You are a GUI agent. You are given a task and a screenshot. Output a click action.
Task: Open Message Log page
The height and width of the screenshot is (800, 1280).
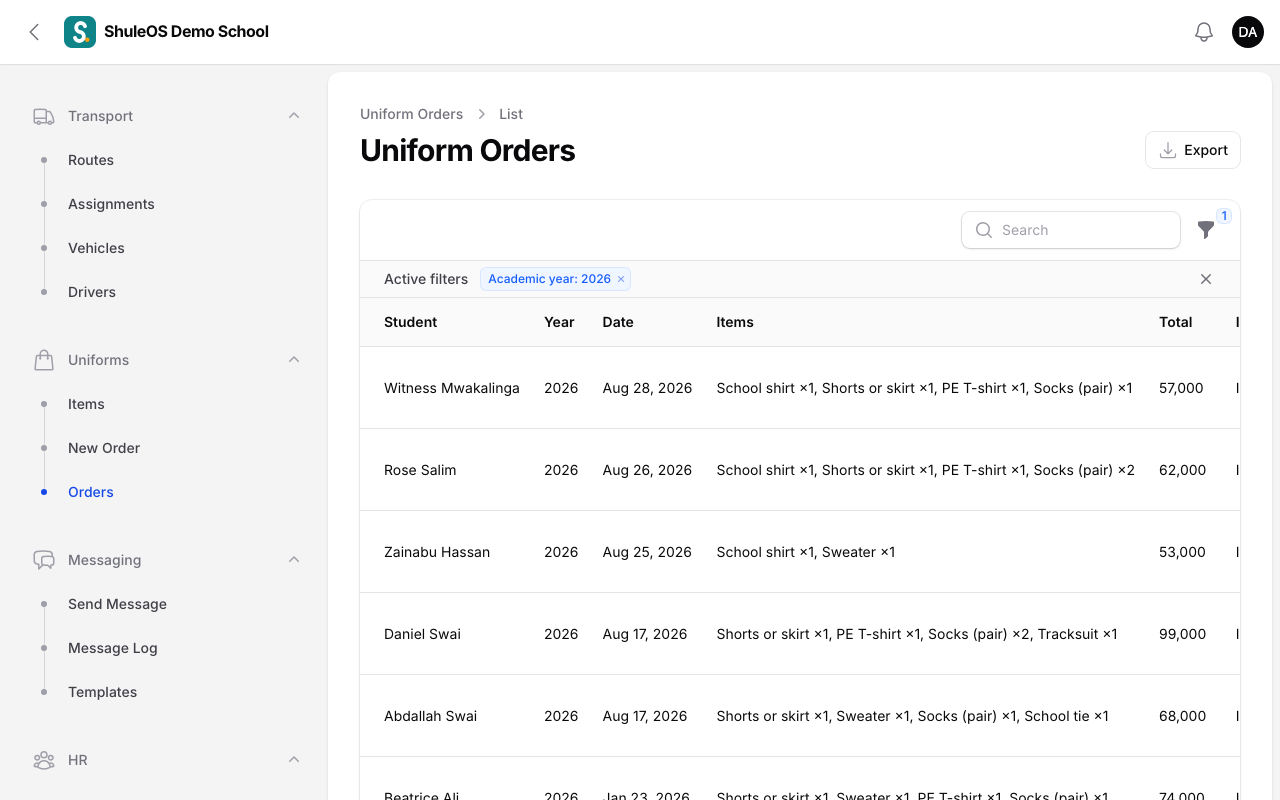(113, 648)
